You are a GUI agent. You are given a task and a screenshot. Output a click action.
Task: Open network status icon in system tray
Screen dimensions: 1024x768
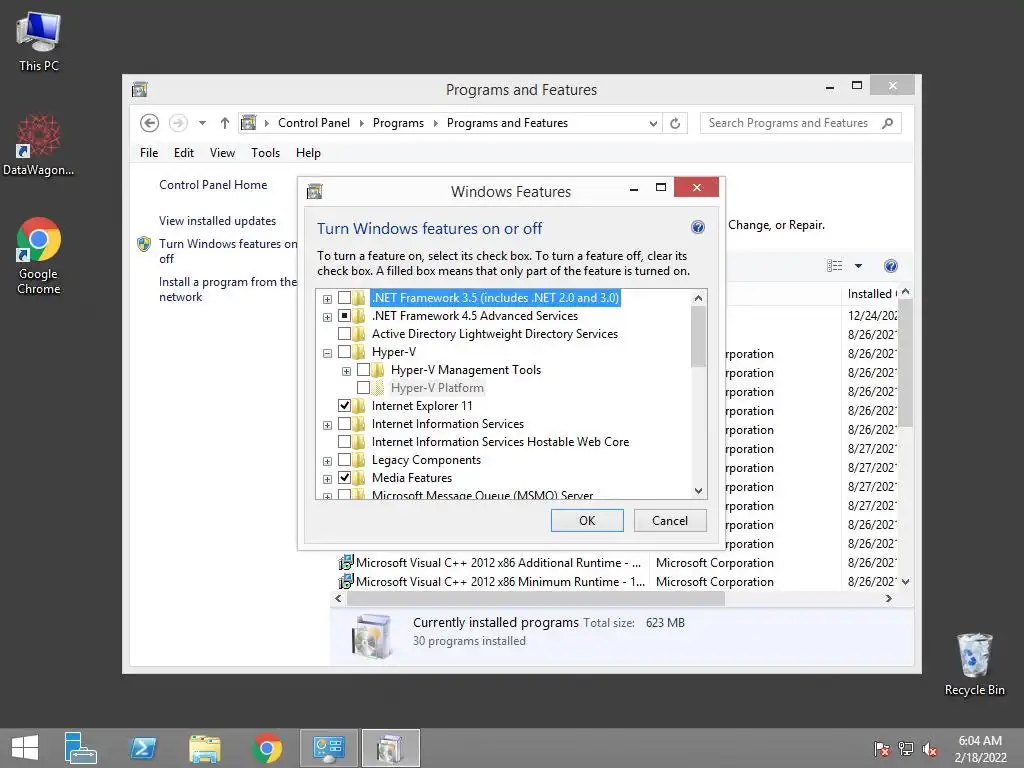click(x=906, y=748)
